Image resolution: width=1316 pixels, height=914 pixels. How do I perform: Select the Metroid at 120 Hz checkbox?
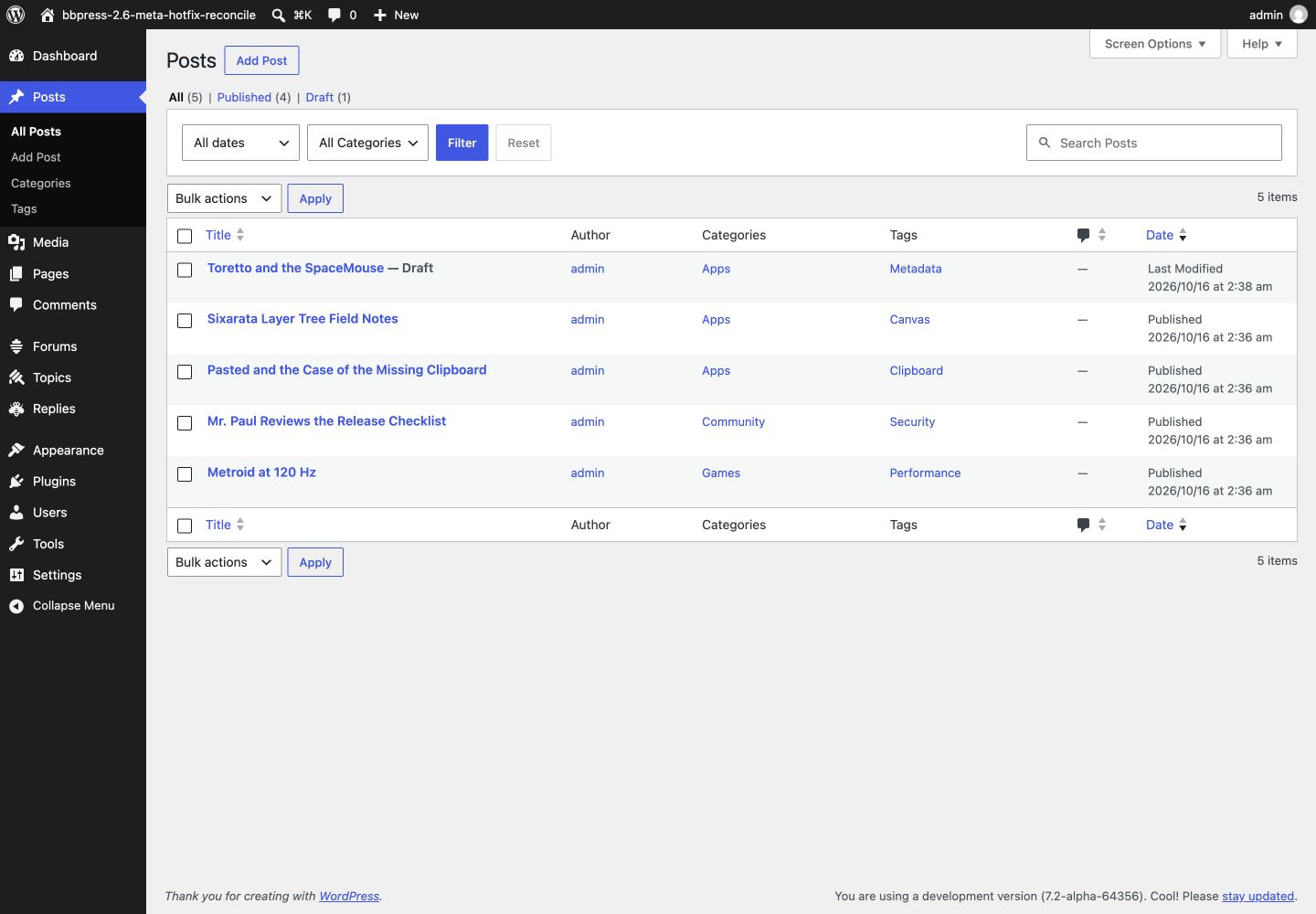pyautogui.click(x=185, y=474)
